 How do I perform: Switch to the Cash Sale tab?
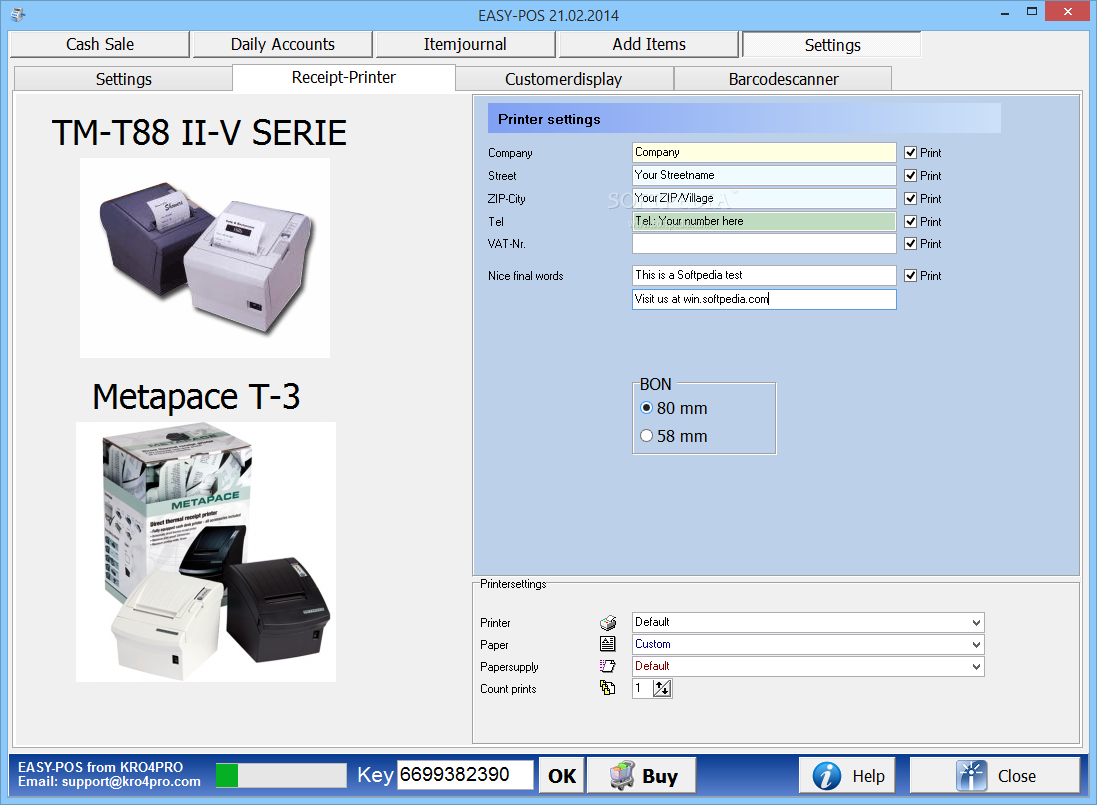pos(99,44)
